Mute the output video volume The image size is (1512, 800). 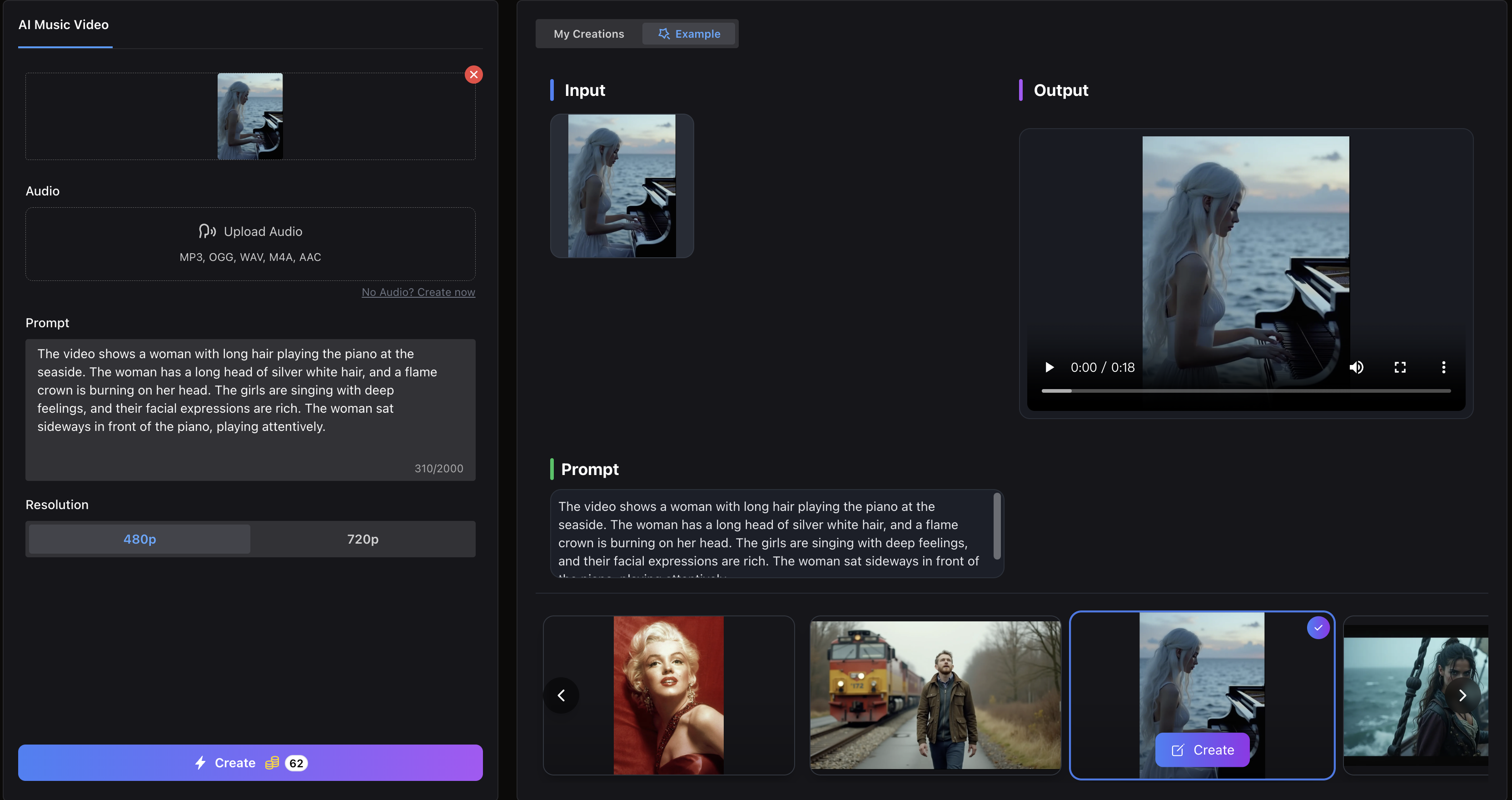tap(1356, 367)
